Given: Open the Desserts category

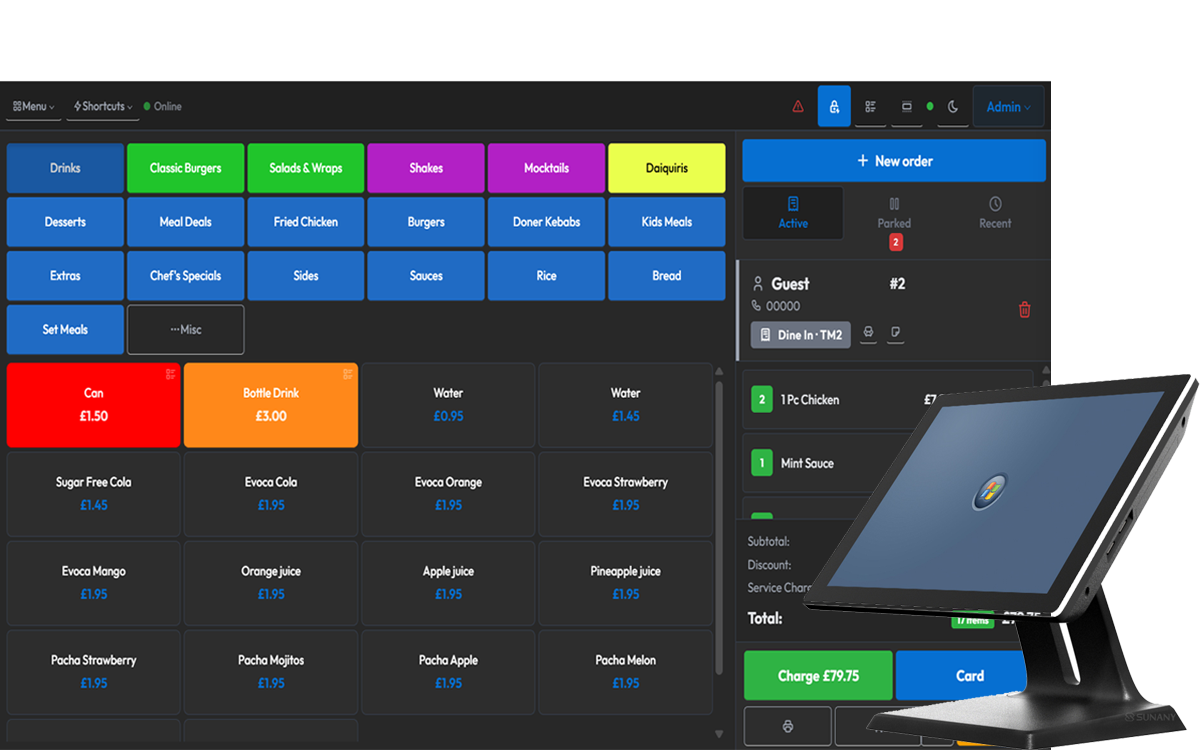Looking at the screenshot, I should click(65, 222).
